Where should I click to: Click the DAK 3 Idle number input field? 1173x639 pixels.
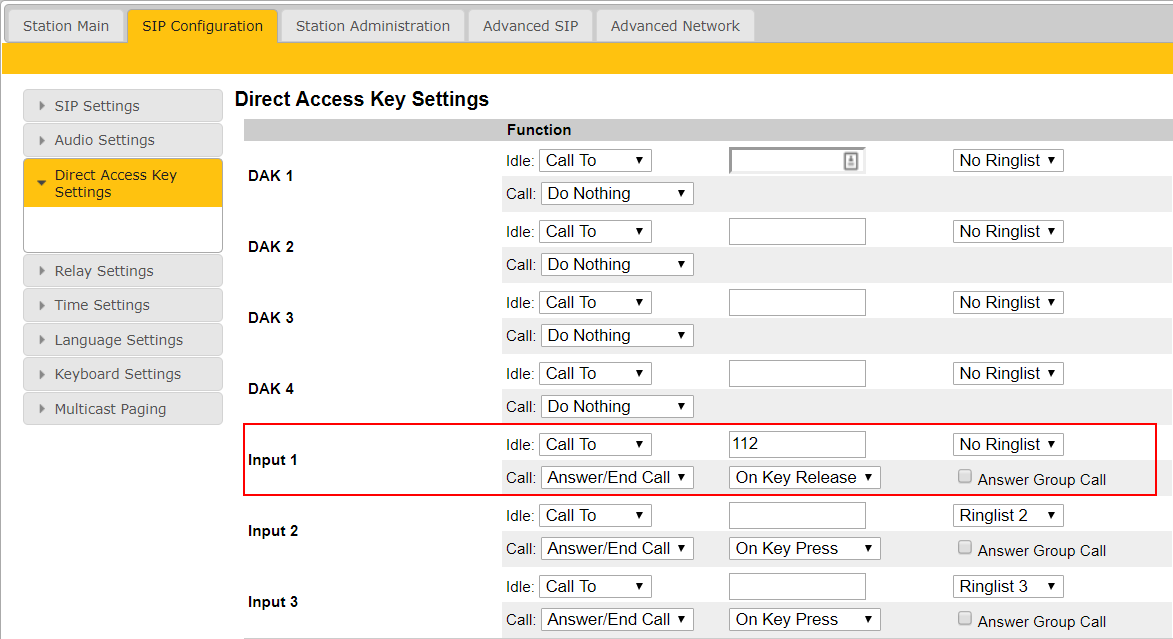pyautogui.click(x=796, y=302)
